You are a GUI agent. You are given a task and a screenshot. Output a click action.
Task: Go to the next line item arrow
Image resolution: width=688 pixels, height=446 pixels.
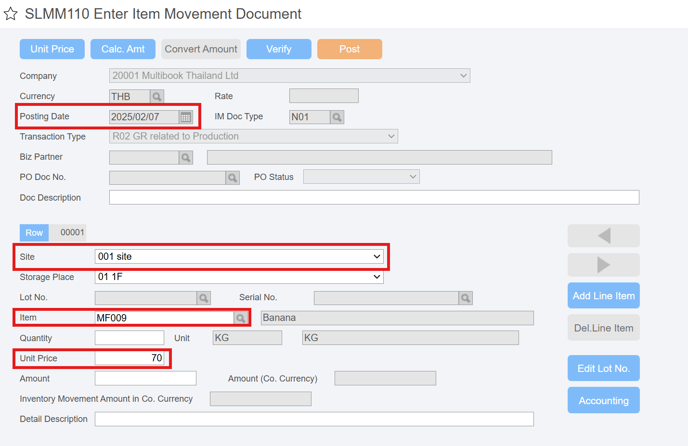(x=603, y=265)
